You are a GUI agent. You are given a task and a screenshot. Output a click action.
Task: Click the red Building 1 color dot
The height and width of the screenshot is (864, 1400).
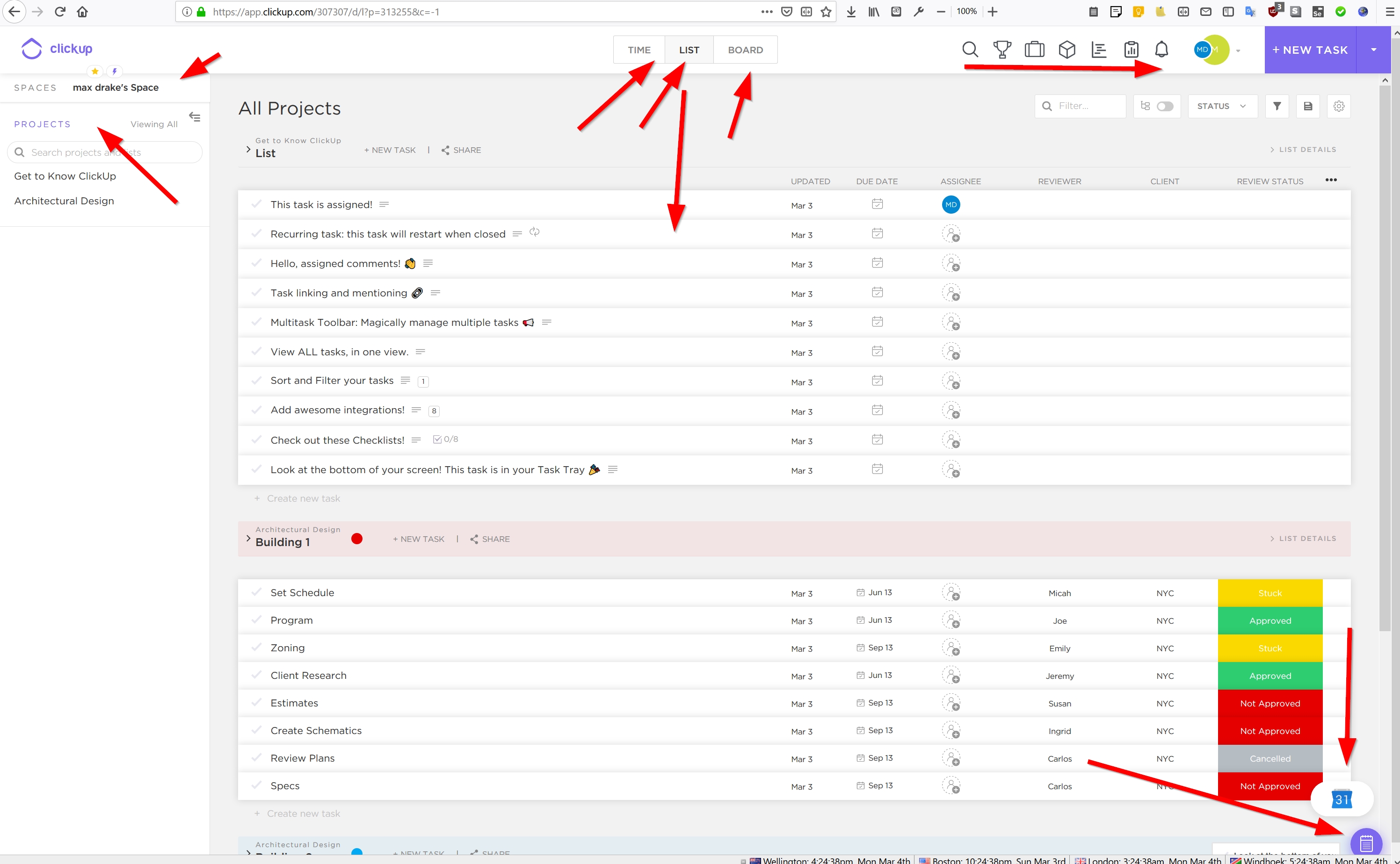pos(357,538)
